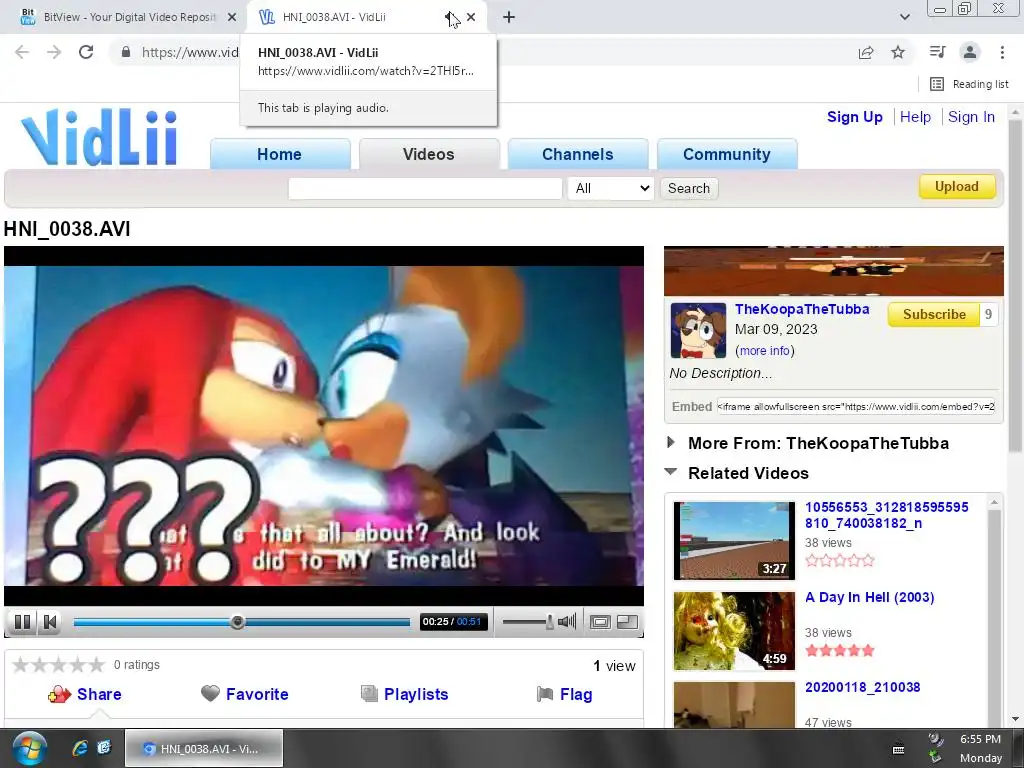Open the Share link
This screenshot has height=768, width=1024.
[99, 694]
